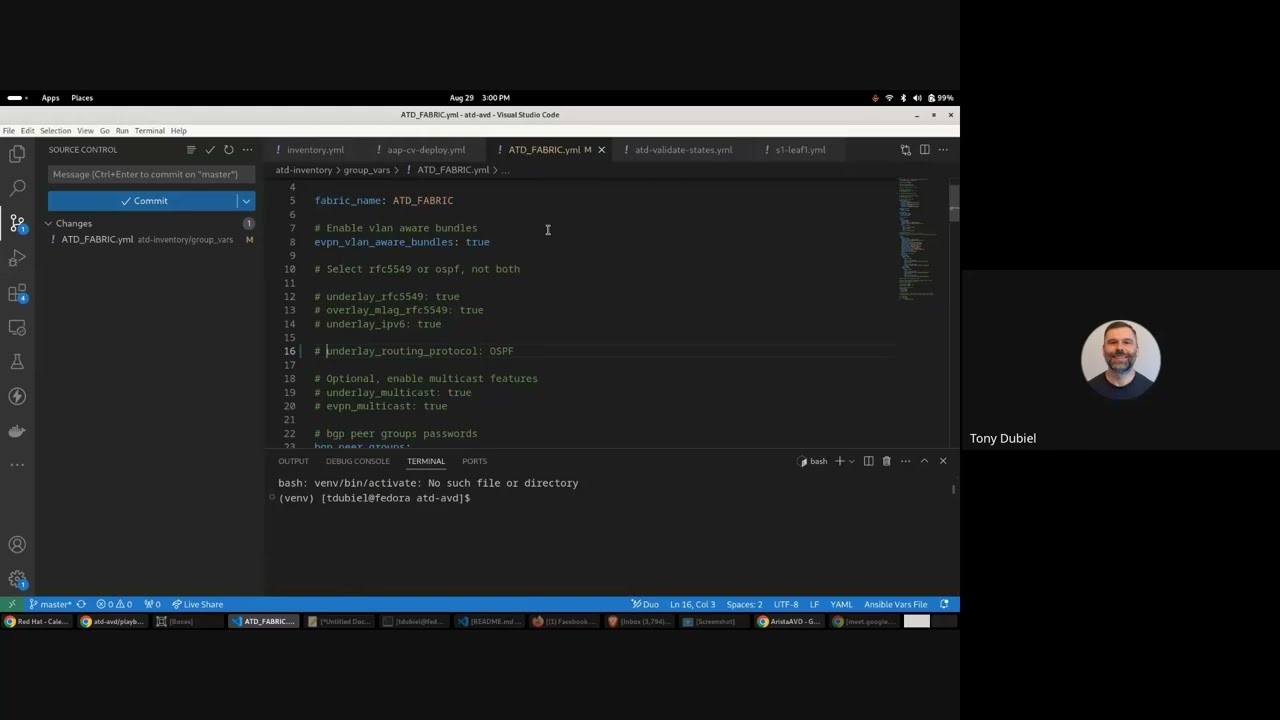
Task: Split the editor to the right
Action: [924, 150]
